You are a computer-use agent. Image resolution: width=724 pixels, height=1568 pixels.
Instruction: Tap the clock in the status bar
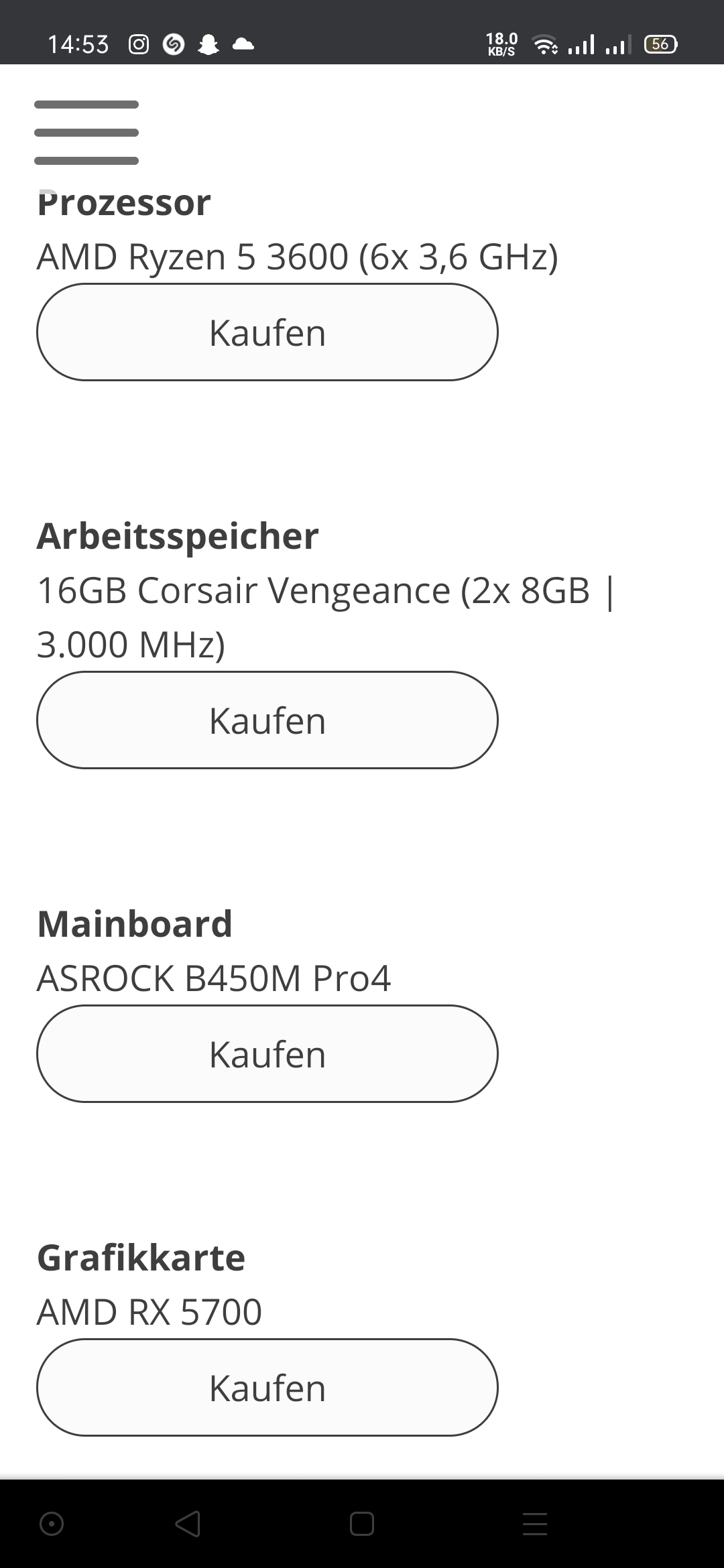(78, 44)
